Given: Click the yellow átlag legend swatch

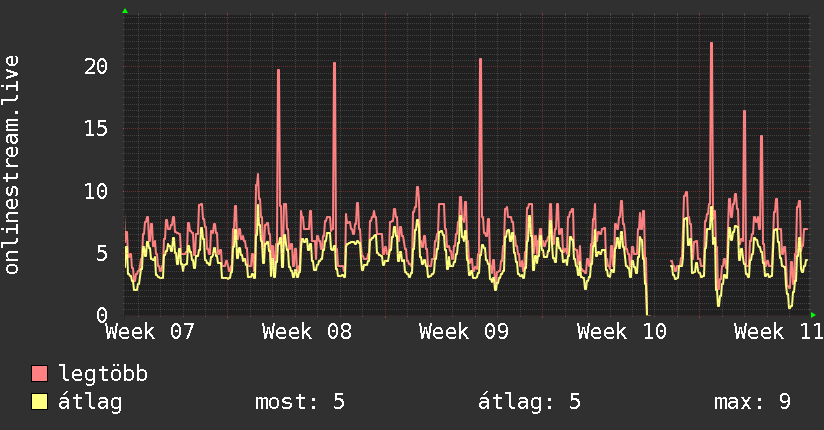Looking at the screenshot, I should (39, 402).
